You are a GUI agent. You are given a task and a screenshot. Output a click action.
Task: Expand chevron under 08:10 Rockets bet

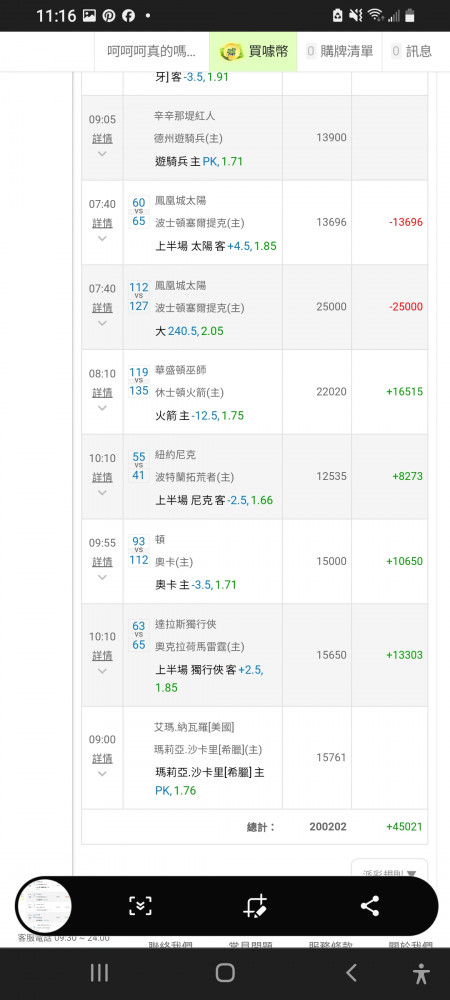(x=102, y=408)
